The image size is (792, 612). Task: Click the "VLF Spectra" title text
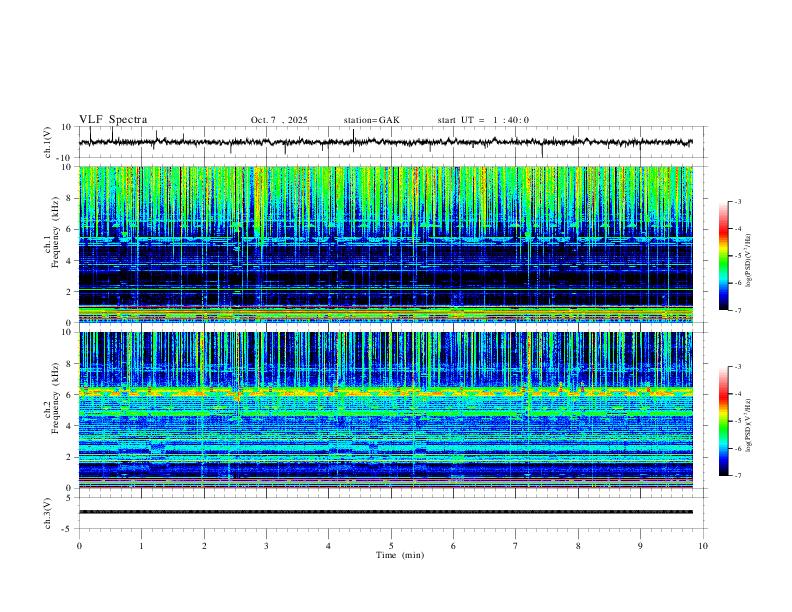(x=113, y=120)
